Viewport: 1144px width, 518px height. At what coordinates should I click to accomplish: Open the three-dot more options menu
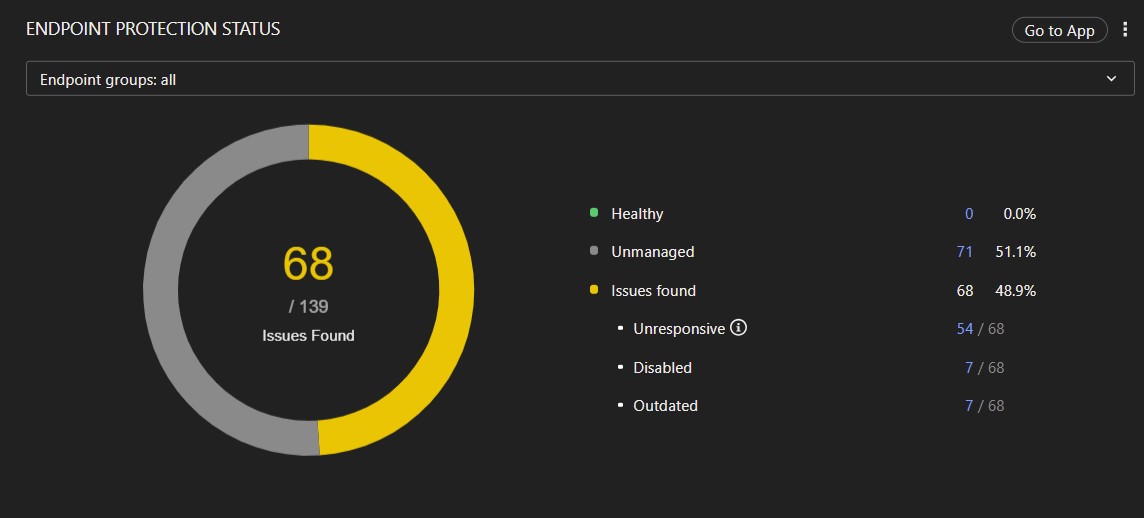pos(1125,30)
